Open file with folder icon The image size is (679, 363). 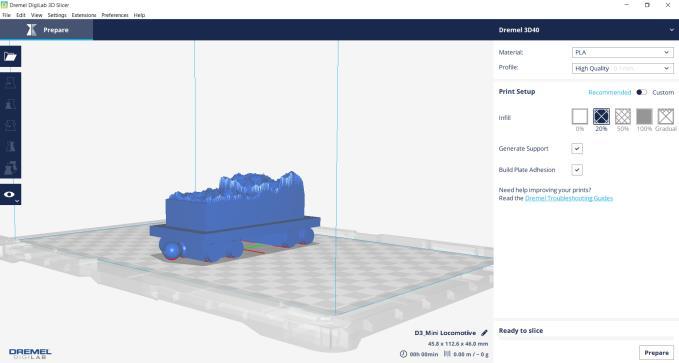10,56
